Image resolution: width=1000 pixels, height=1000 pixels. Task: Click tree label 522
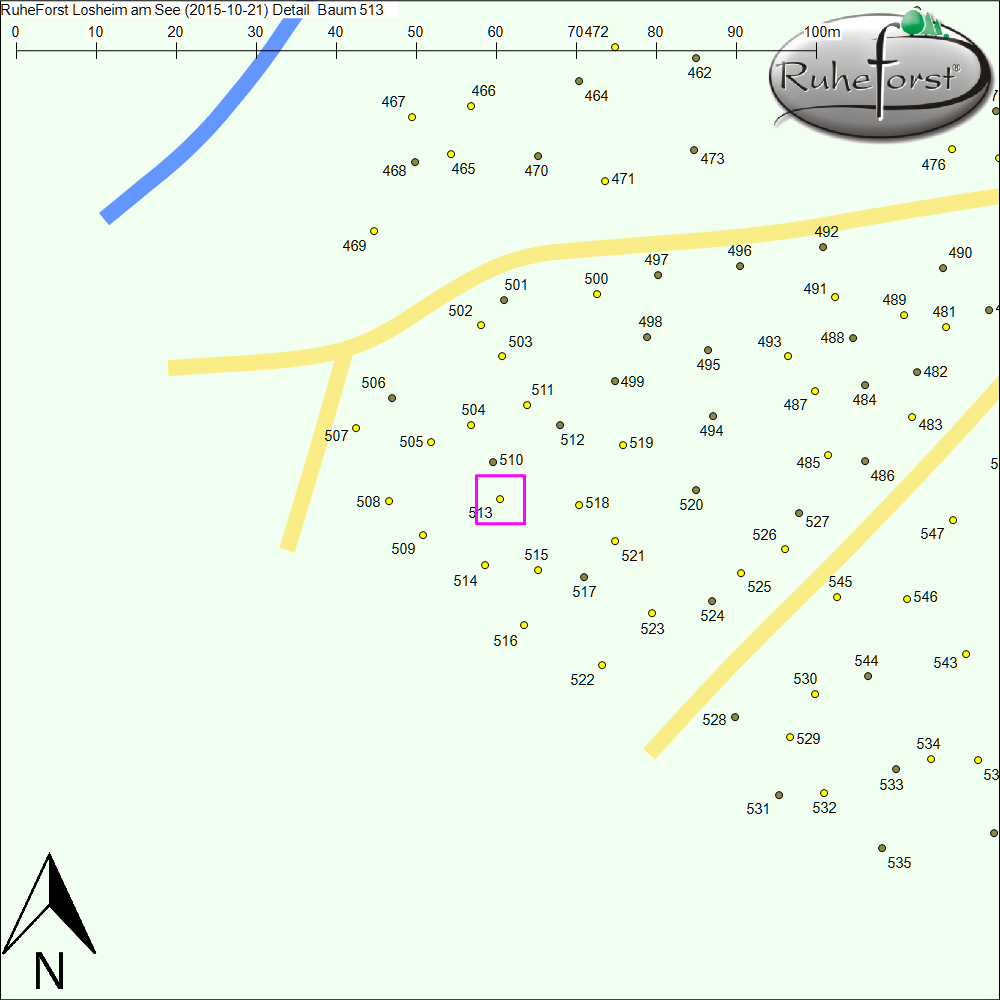[x=582, y=680]
